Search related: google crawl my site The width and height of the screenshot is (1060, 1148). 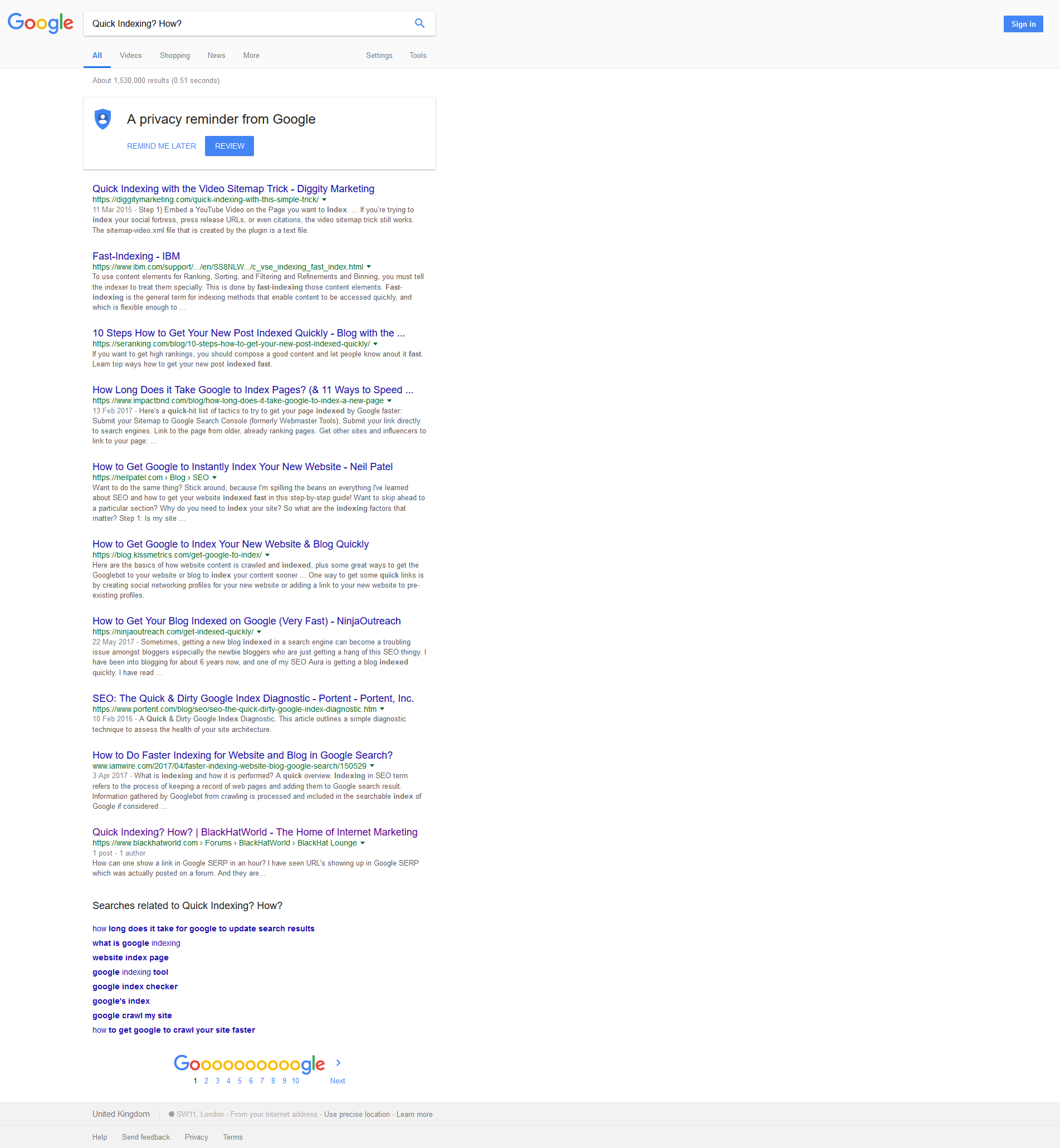coord(133,1015)
